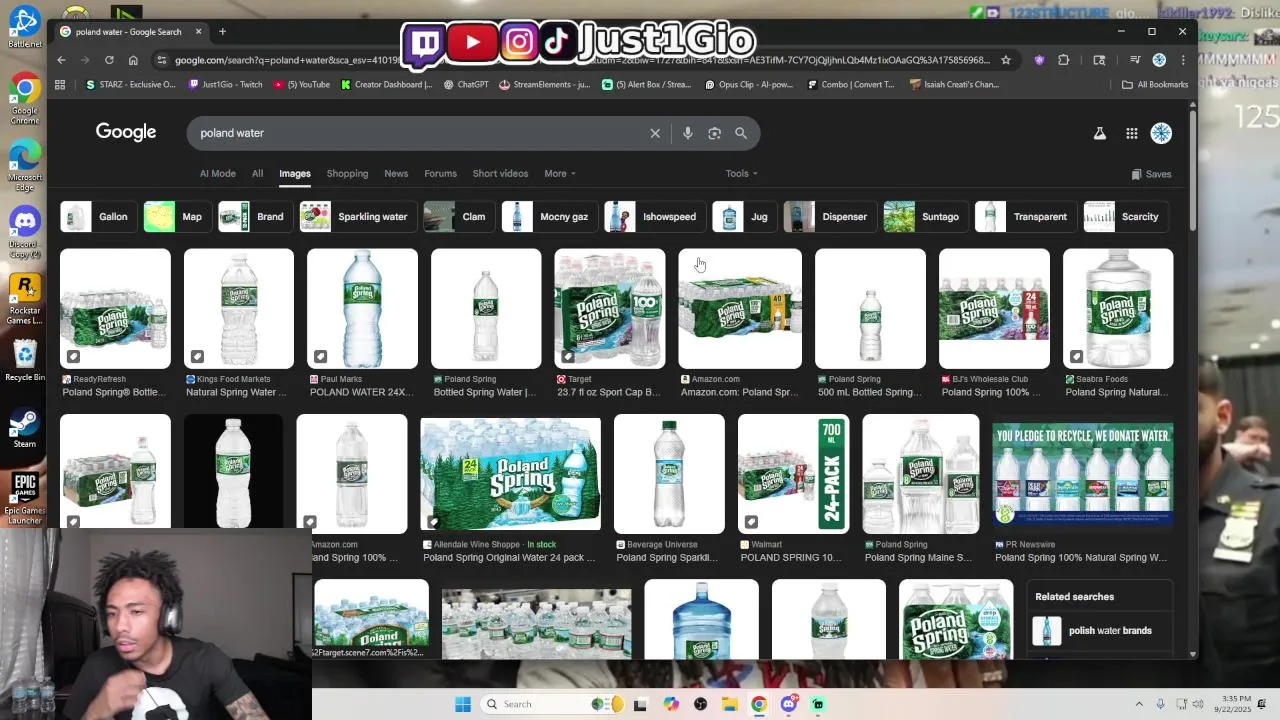Open Steam desktop shortcut
This screenshot has width=1280, height=720.
pos(25,428)
